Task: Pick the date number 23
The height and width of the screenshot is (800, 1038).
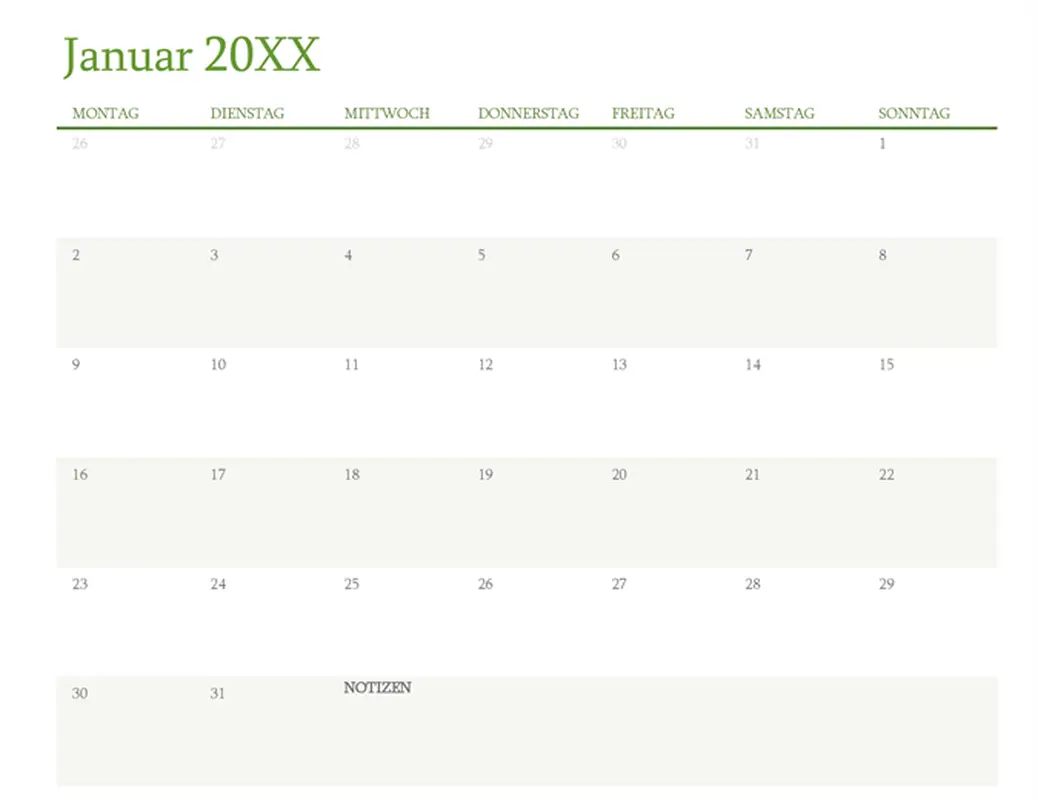Action: click(80, 584)
